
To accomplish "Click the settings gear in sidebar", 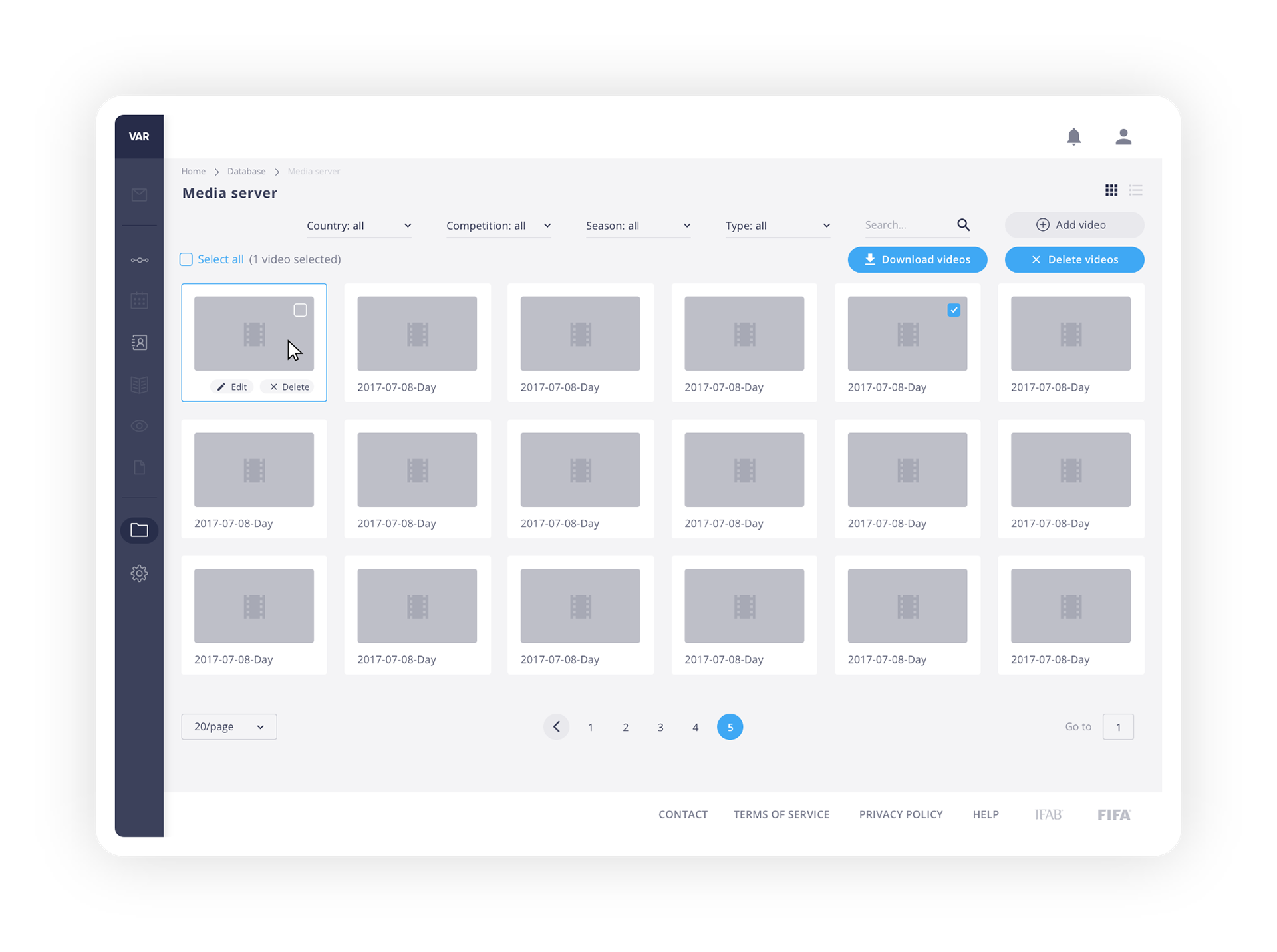I will click(139, 573).
